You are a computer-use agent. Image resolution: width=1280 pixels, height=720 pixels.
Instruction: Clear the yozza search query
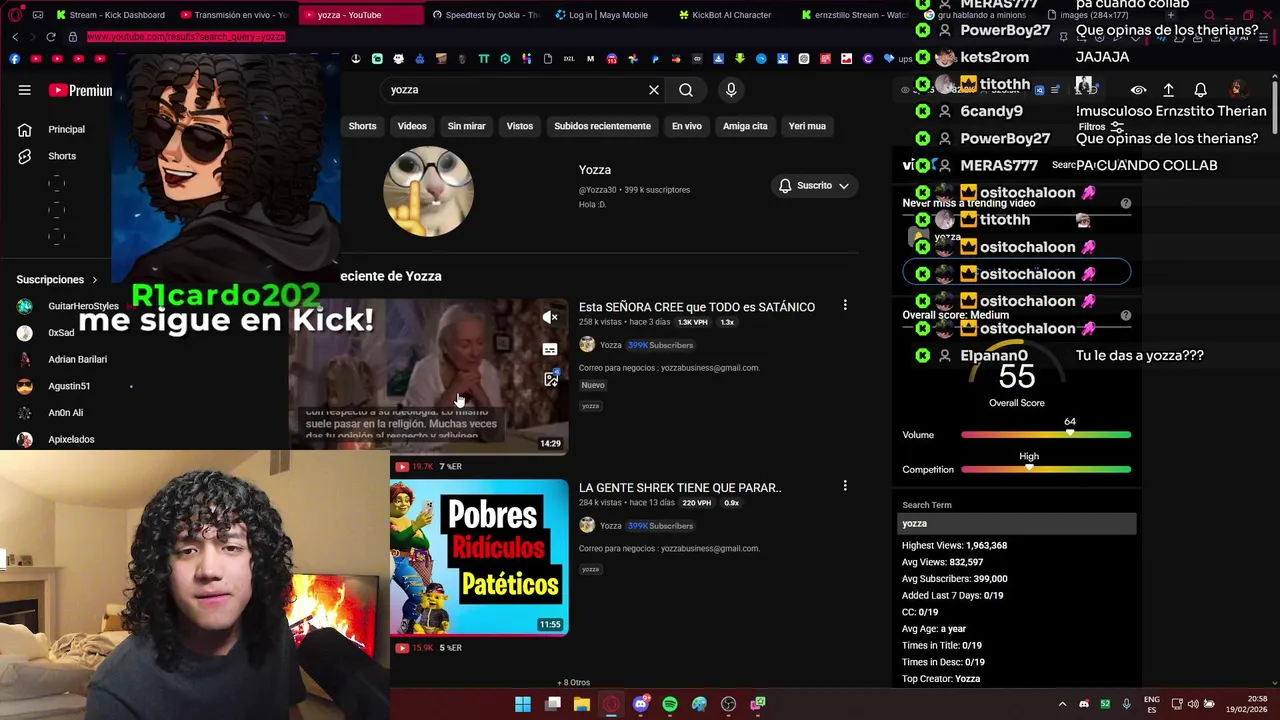coord(654,90)
